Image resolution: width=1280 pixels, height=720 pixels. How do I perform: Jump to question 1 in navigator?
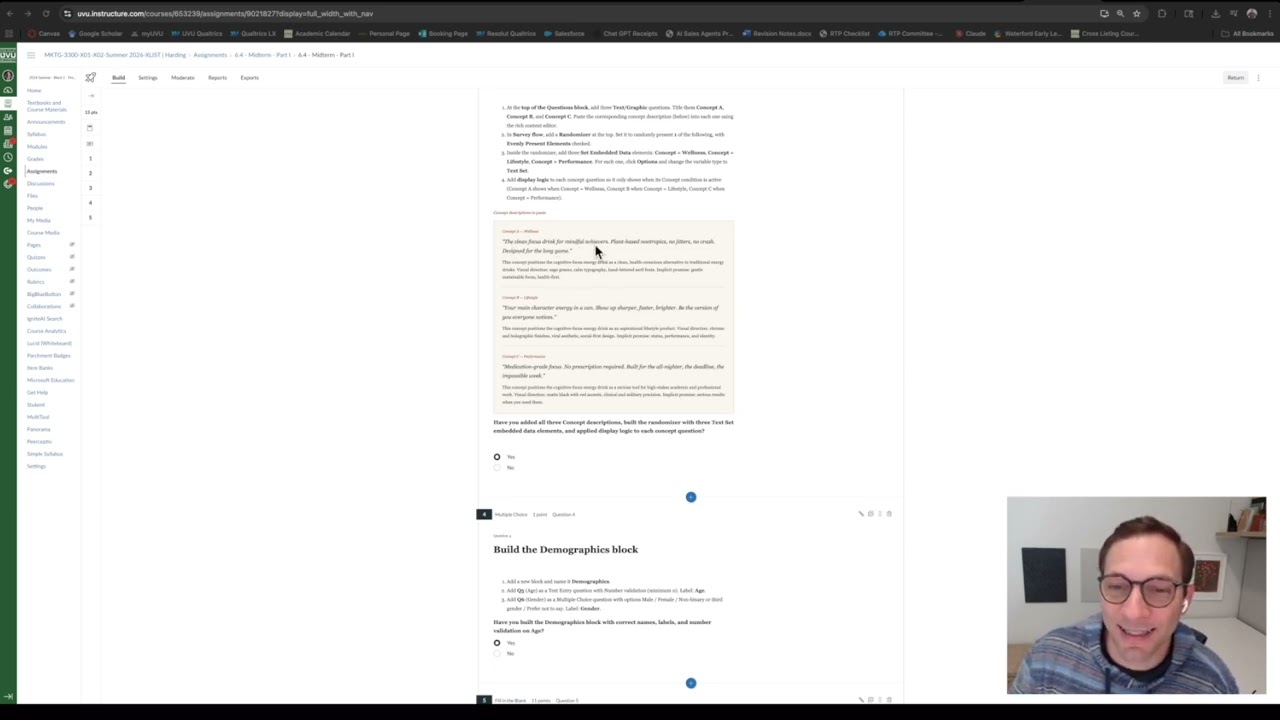[x=90, y=158]
